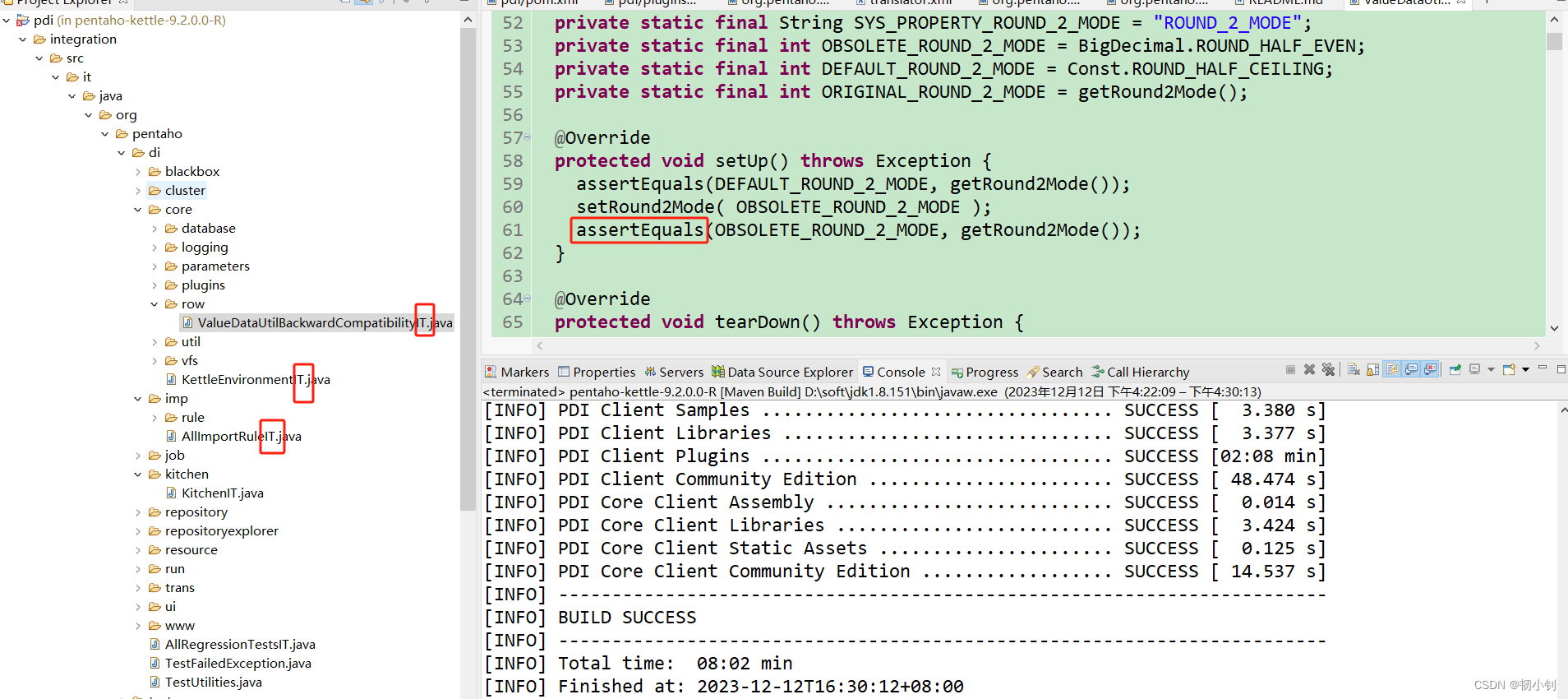Click the rule folder icon
The image size is (1568, 699).
point(171,418)
